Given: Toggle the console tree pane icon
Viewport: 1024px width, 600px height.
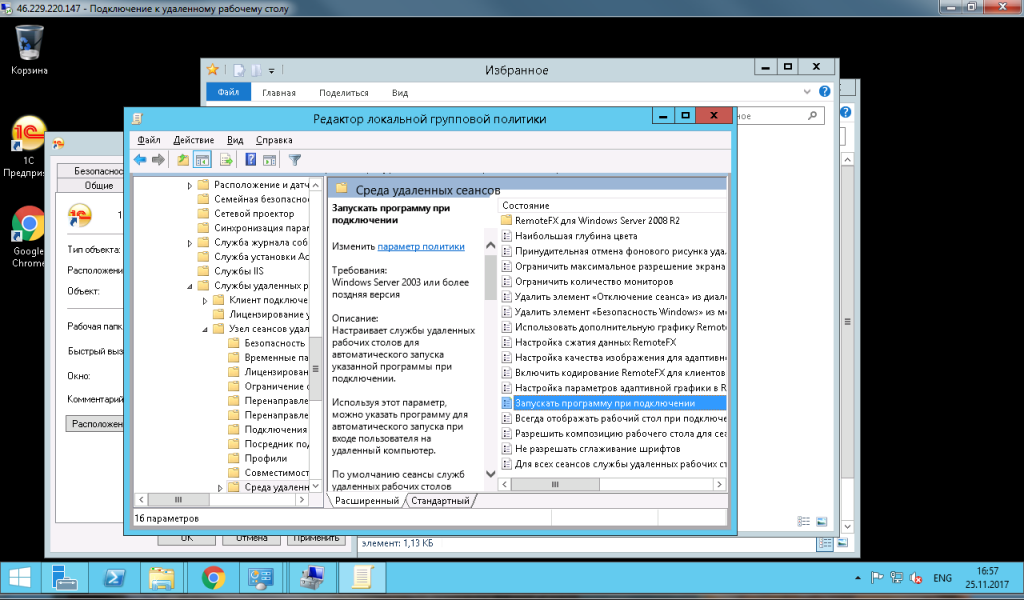Looking at the screenshot, I should tap(202, 160).
